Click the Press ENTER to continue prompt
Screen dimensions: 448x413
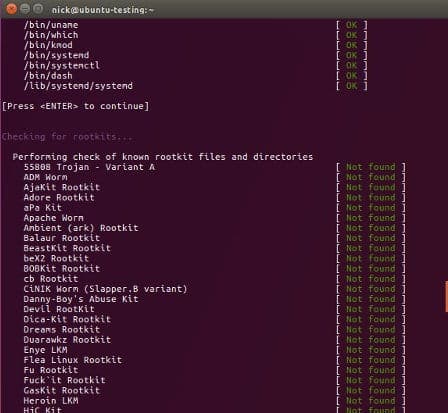pyautogui.click(x=76, y=106)
